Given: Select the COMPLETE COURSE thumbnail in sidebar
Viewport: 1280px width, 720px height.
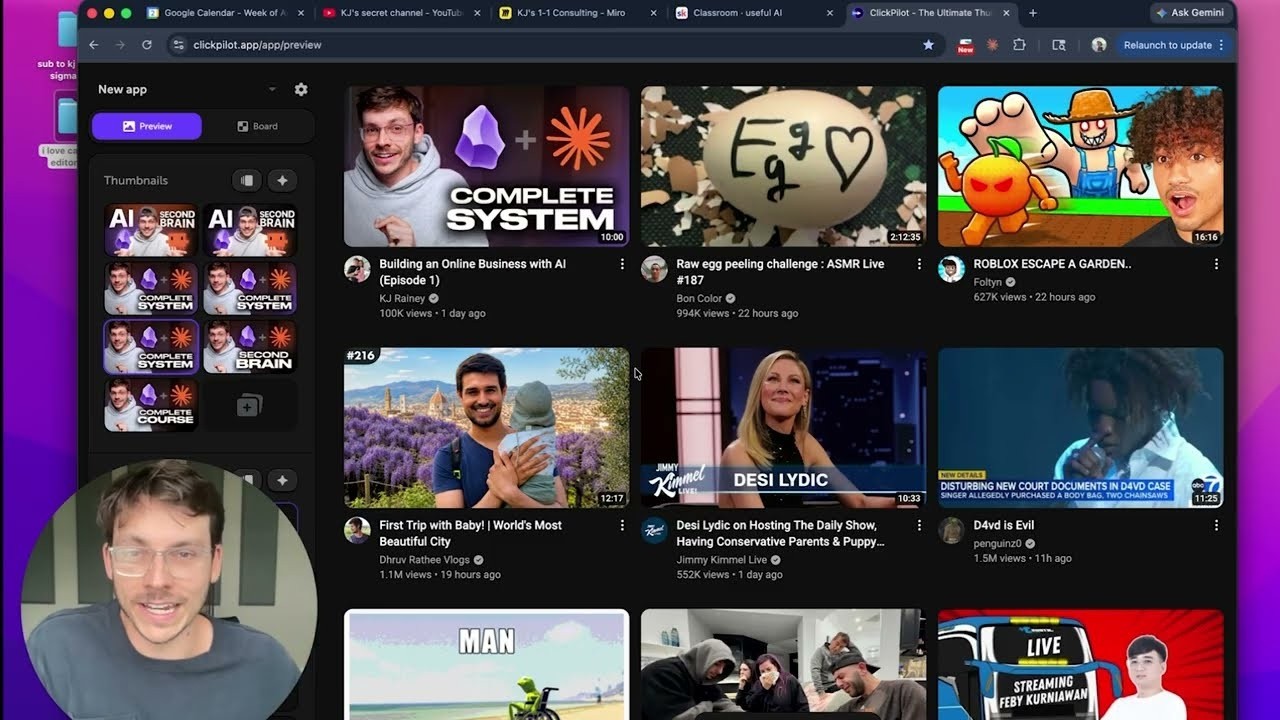Looking at the screenshot, I should click(151, 404).
